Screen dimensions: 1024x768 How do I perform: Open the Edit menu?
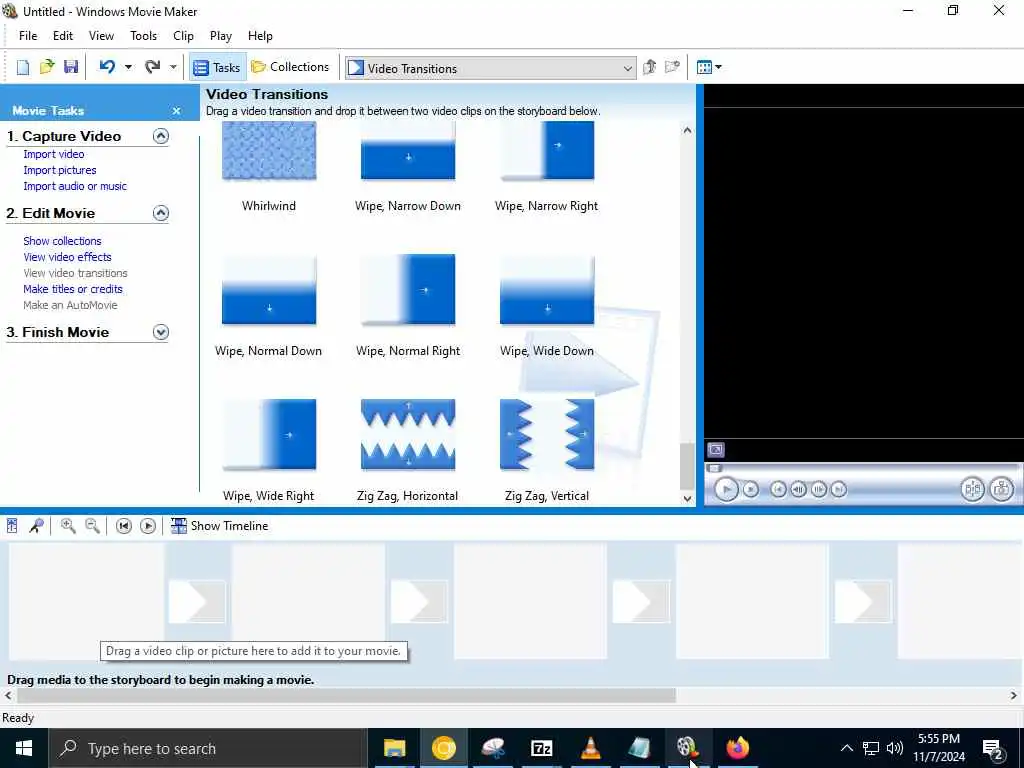coord(63,36)
